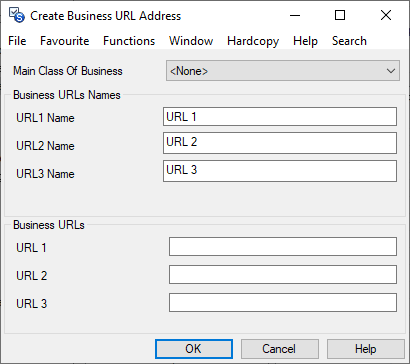Click into the URL2 Name field
This screenshot has height=364, width=410.
tap(280, 143)
